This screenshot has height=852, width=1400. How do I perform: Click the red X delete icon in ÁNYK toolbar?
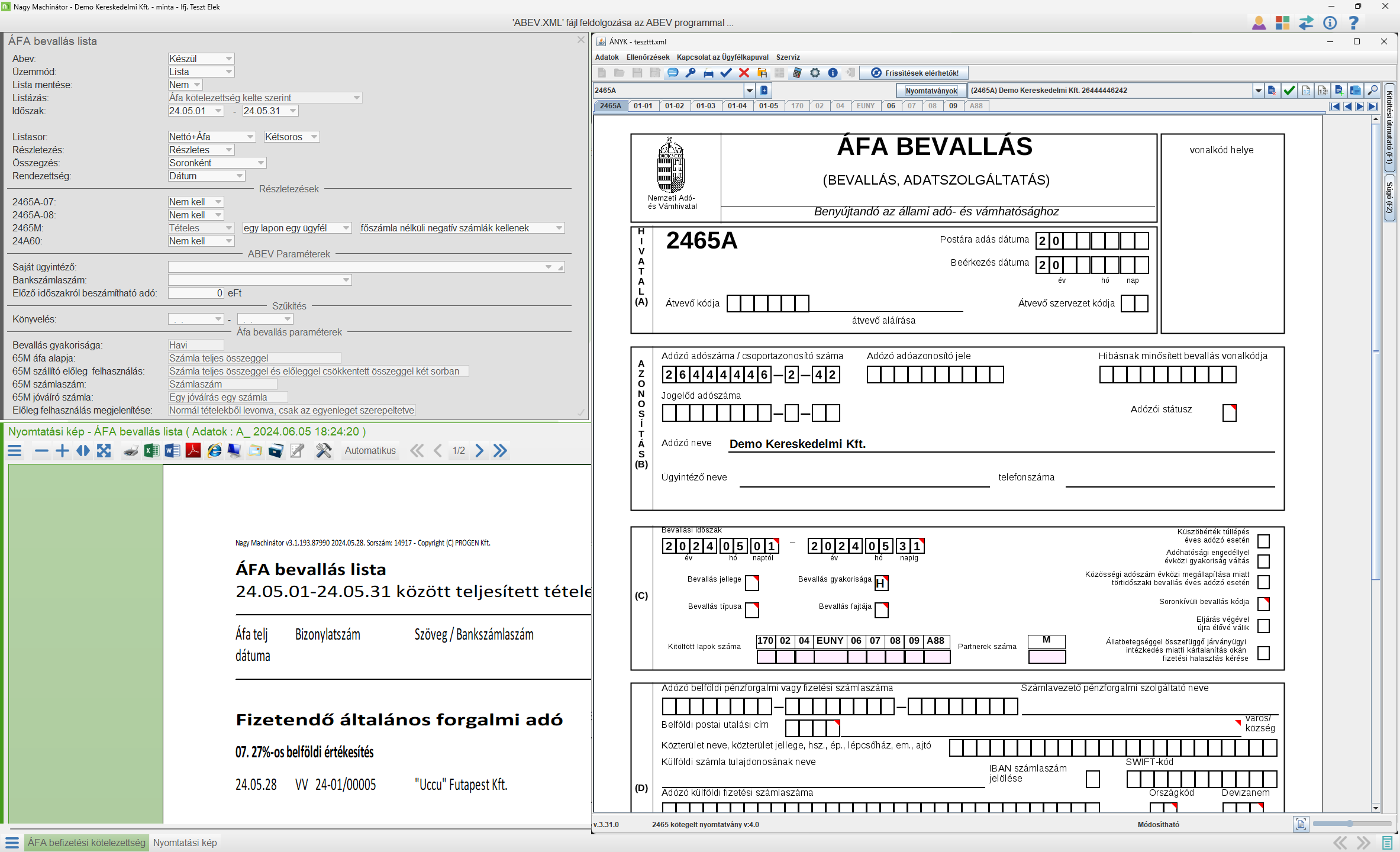pos(744,73)
